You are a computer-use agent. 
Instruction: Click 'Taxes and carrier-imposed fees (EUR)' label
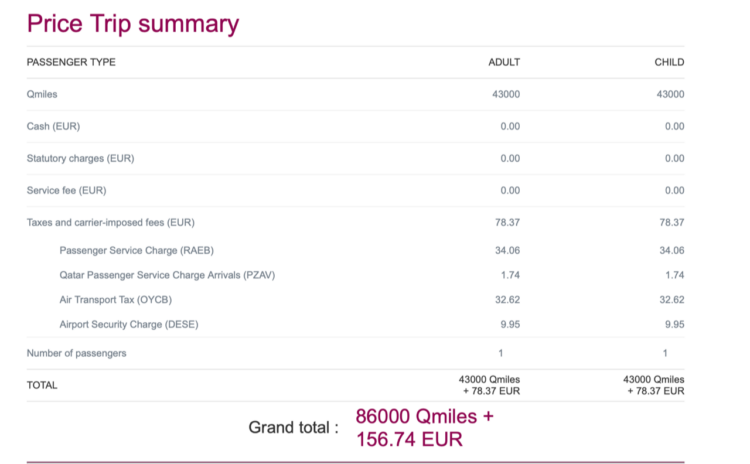110,222
